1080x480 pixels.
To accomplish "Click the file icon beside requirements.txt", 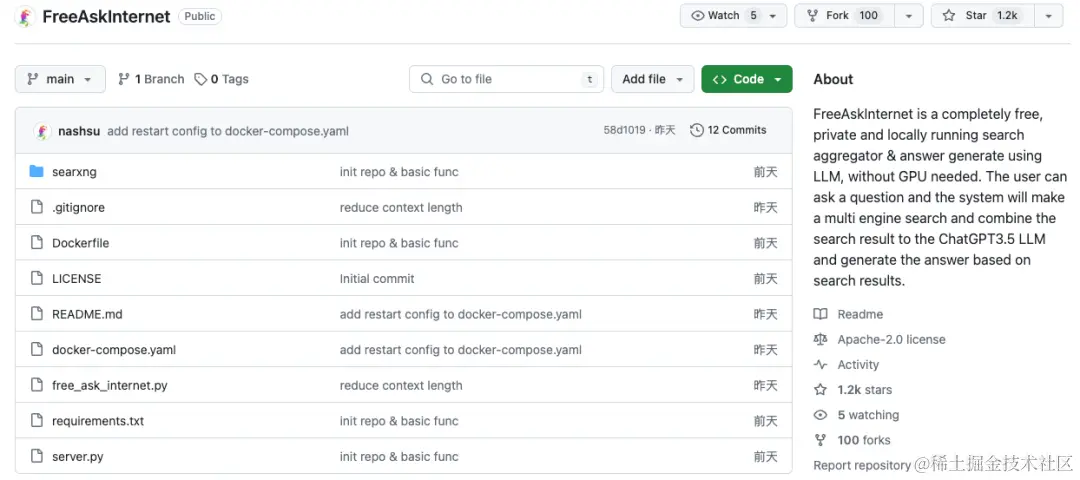I will 37,421.
